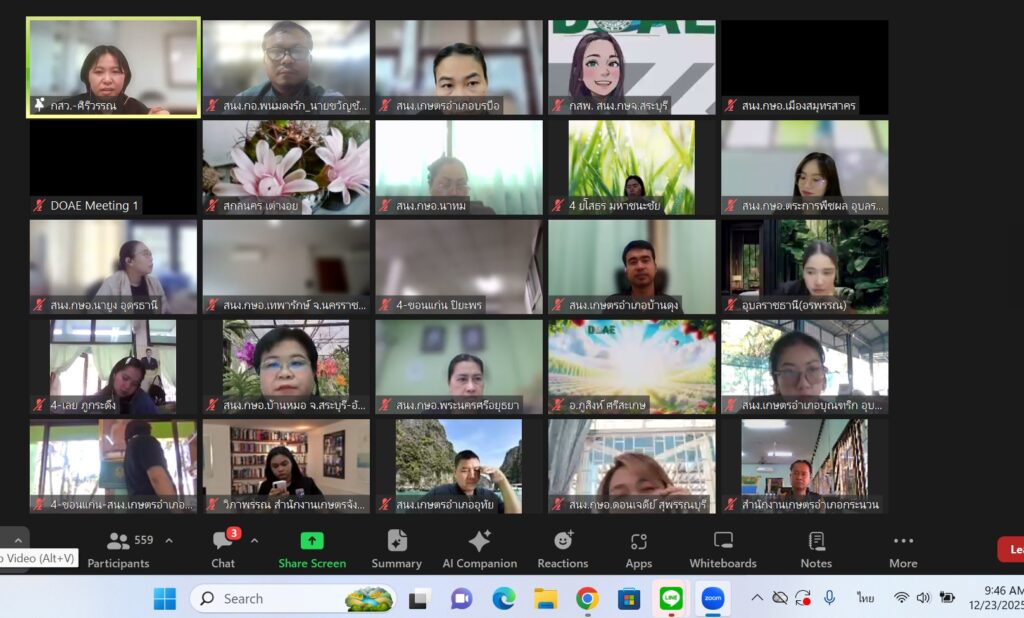Screen dimensions: 1024x618
Task: Open Whiteboards
Action: tap(723, 549)
